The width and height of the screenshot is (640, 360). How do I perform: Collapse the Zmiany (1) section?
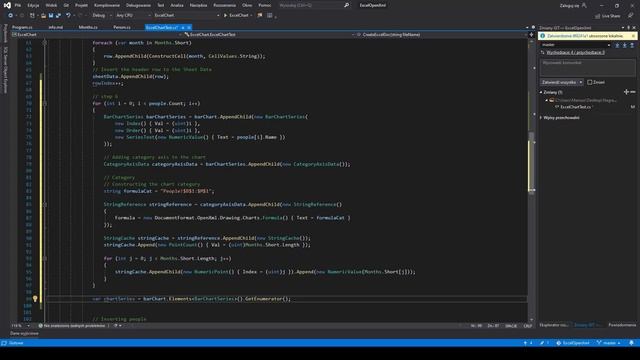[541, 92]
